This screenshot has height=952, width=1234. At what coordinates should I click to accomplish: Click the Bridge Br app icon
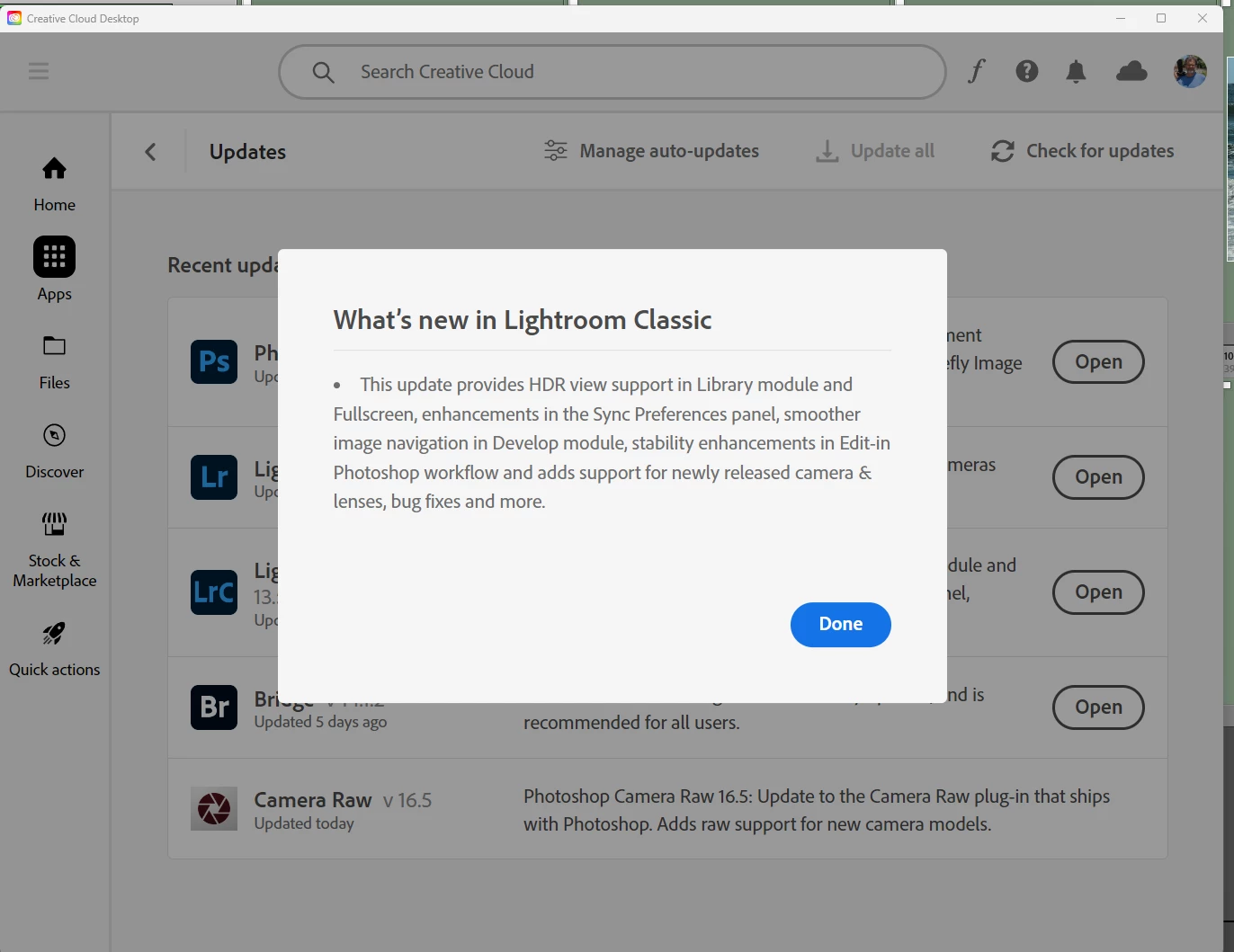(x=214, y=707)
